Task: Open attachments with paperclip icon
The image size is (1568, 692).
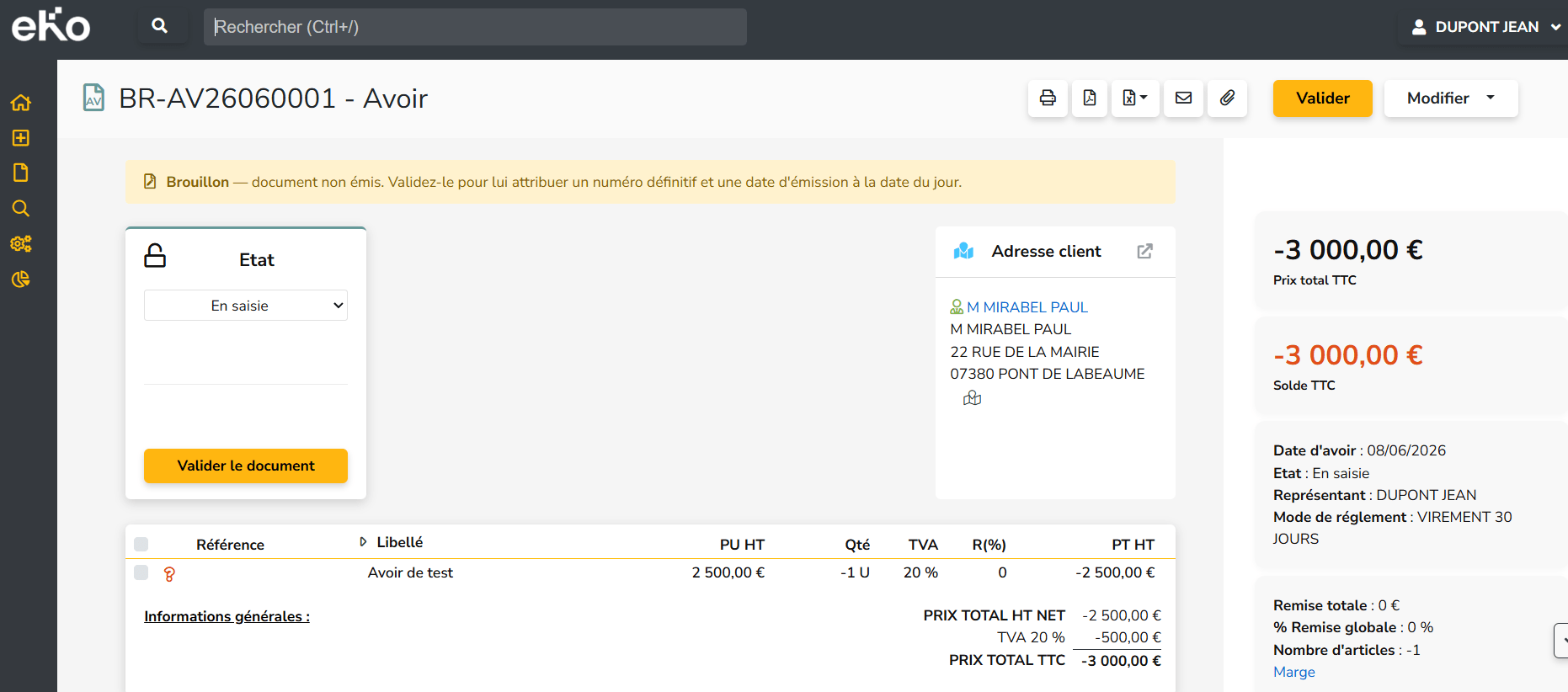Action: coord(1228,98)
